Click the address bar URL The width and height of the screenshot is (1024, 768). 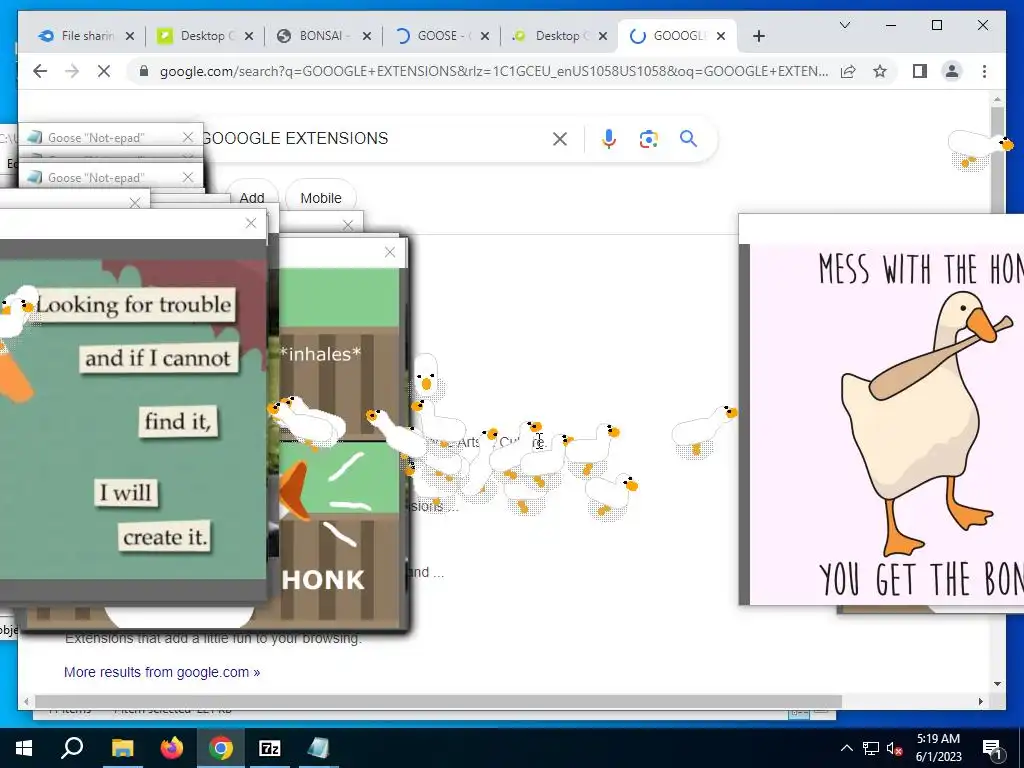[x=494, y=71]
